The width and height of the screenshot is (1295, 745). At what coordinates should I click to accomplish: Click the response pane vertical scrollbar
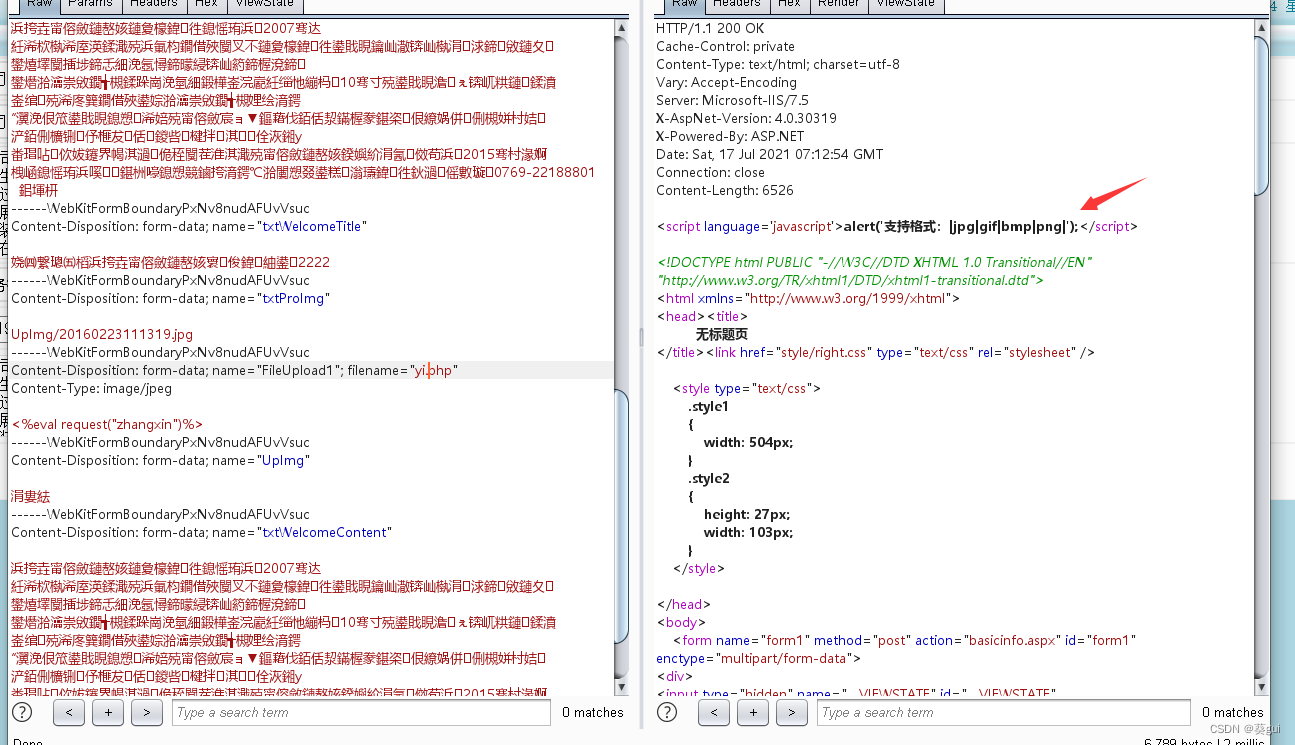coord(1262,355)
